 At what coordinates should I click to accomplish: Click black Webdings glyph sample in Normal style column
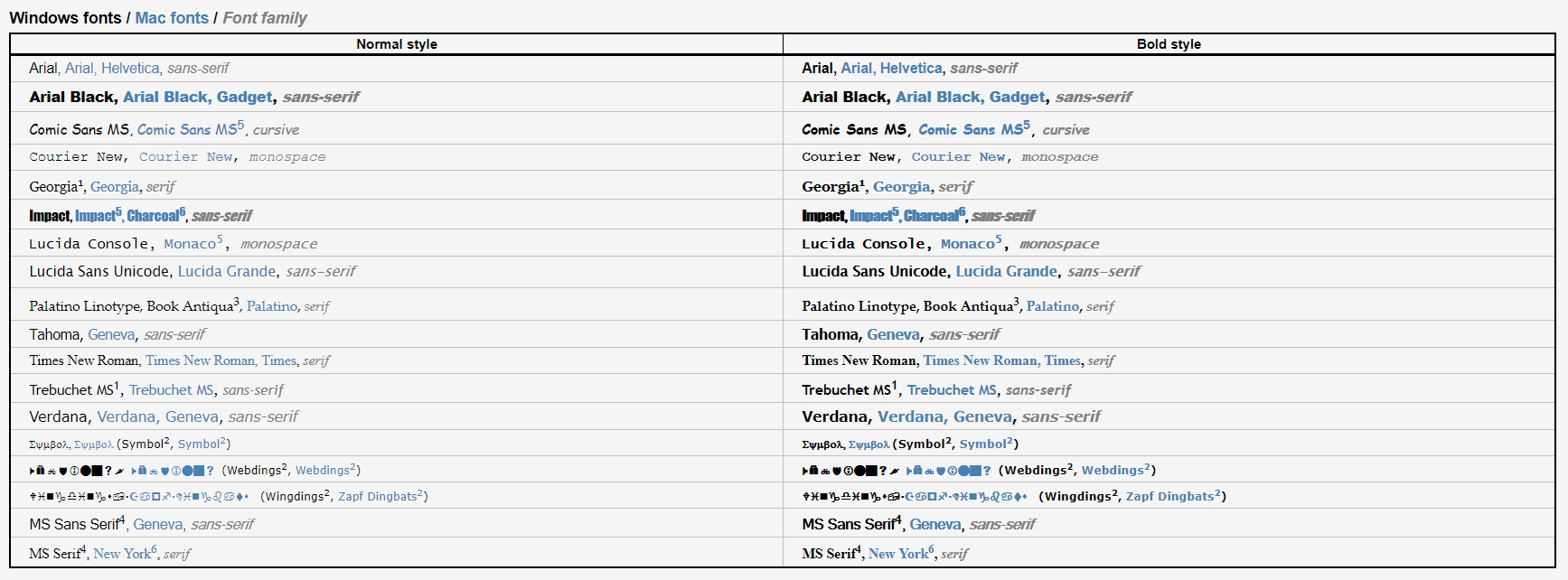[x=77, y=471]
